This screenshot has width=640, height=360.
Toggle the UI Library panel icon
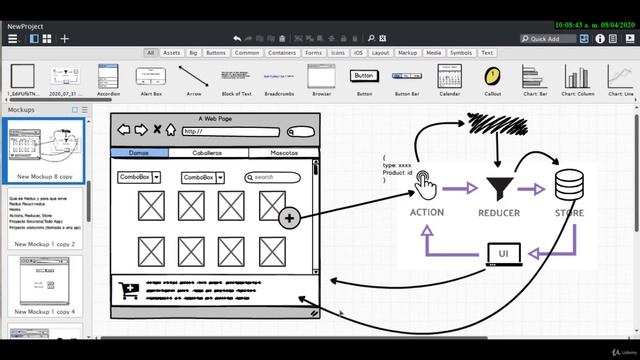[584, 38]
